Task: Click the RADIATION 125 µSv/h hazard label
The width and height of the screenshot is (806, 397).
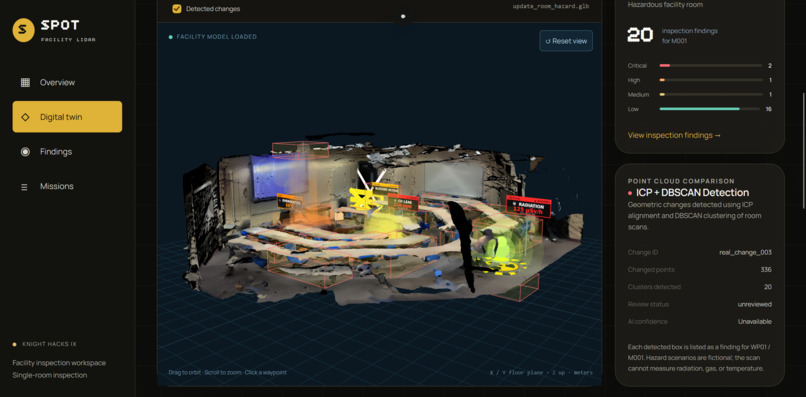Action: [x=528, y=206]
